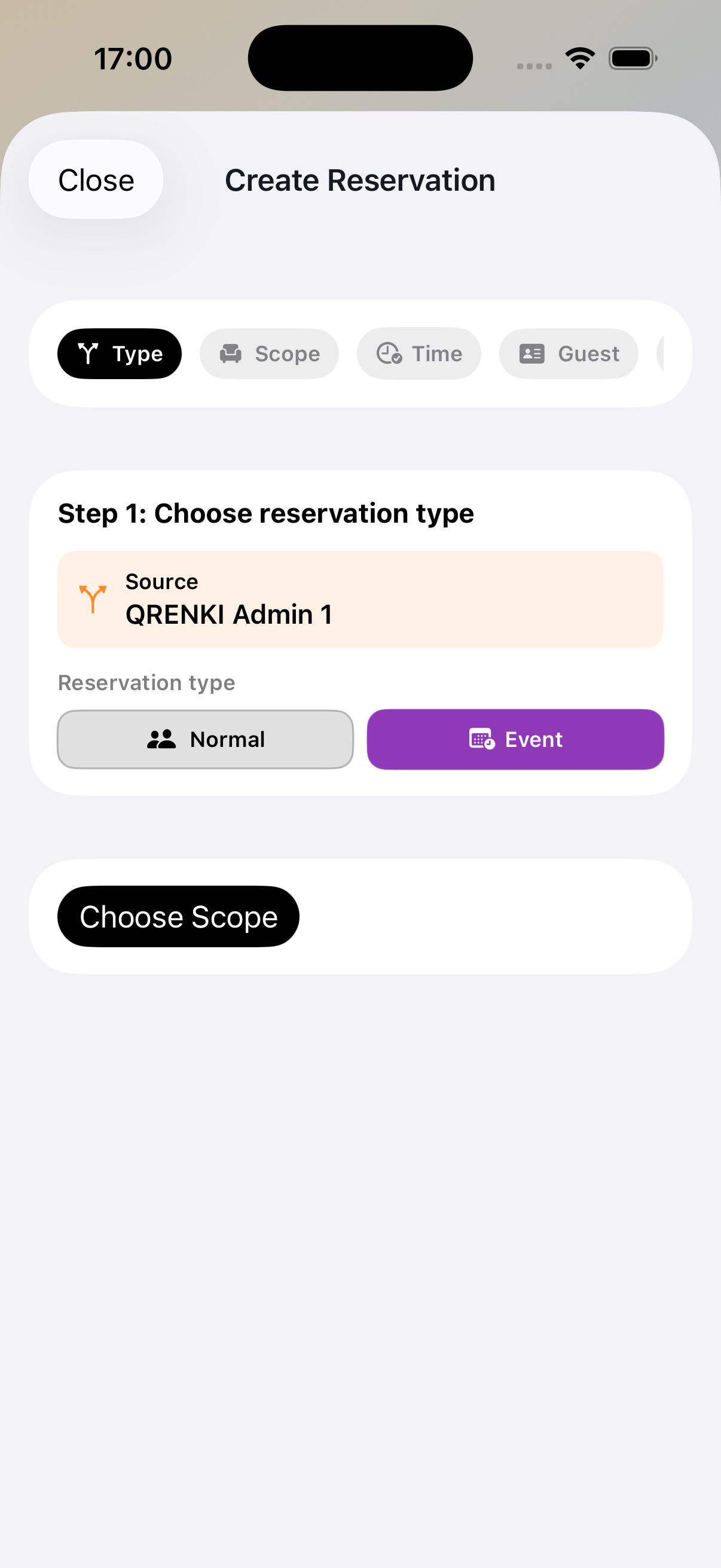Close the Create Reservation sheet
Viewport: 721px width, 1568px height.
pyautogui.click(x=96, y=179)
